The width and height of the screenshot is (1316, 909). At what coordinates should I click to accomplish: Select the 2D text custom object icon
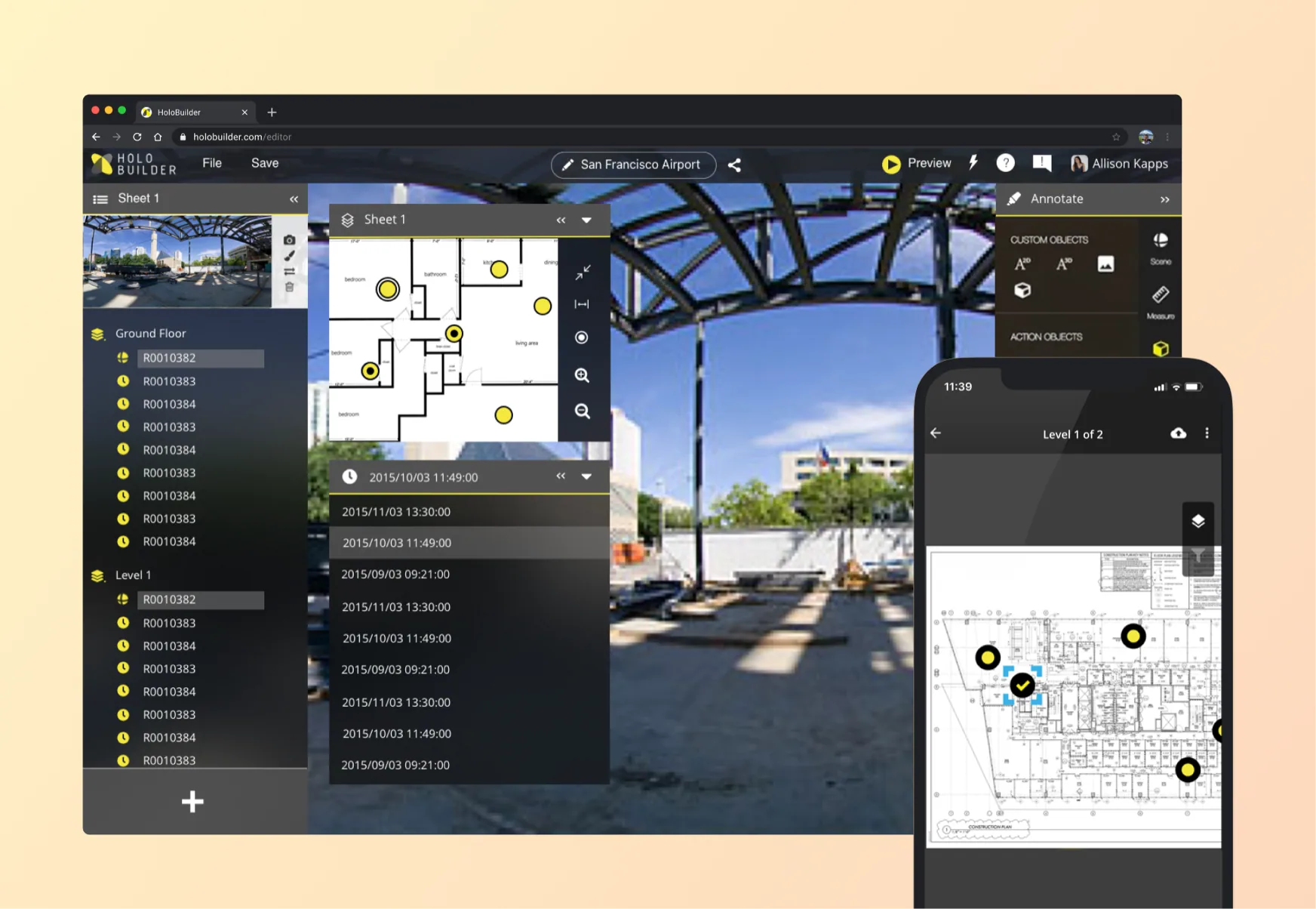coord(1022,264)
